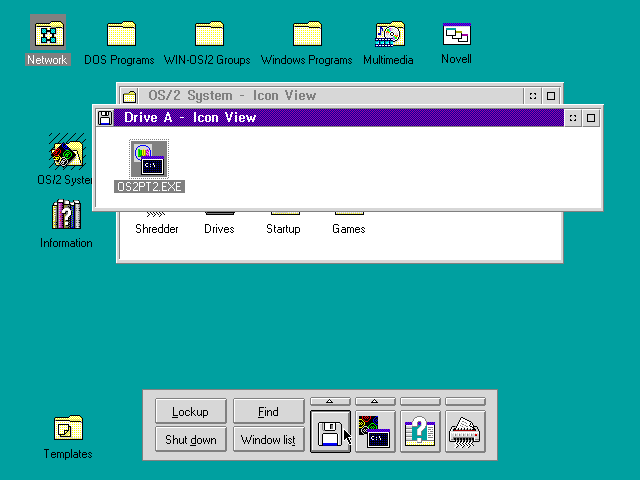The image size is (640, 480).
Task: Select the OS/2 System desktop icon
Action: pyautogui.click(x=67, y=151)
